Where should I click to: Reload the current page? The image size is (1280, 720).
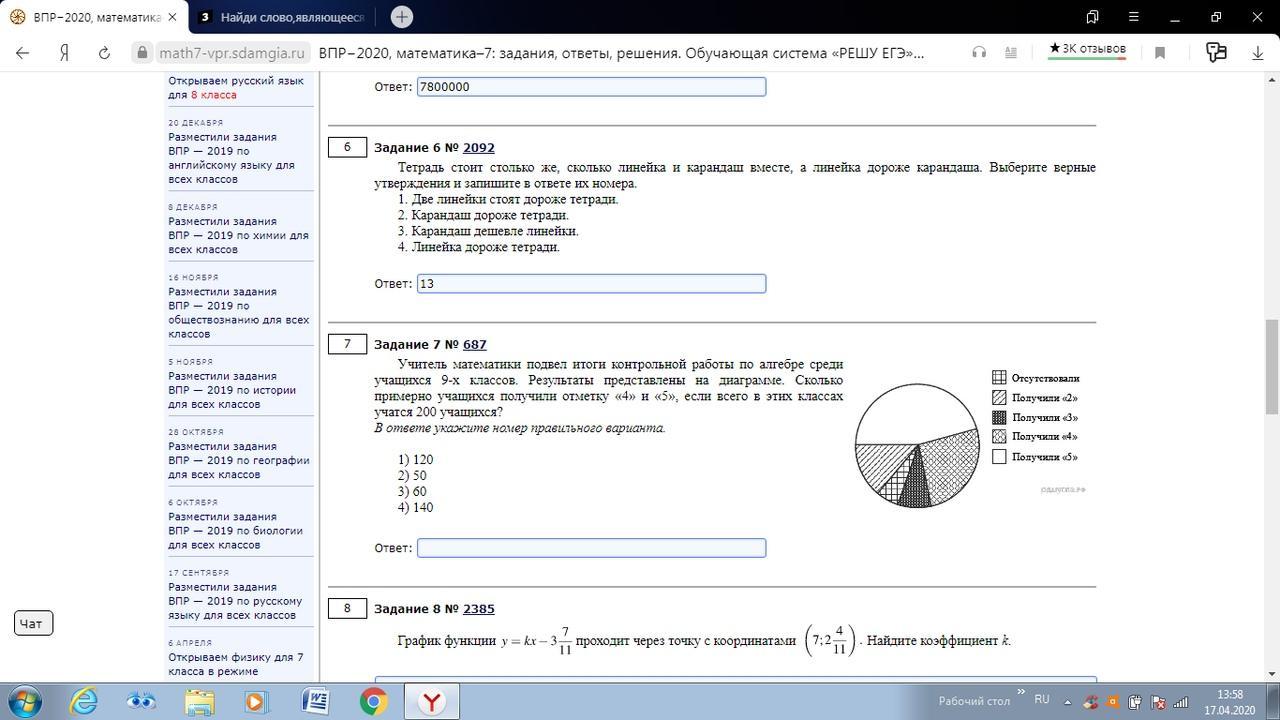tap(104, 53)
